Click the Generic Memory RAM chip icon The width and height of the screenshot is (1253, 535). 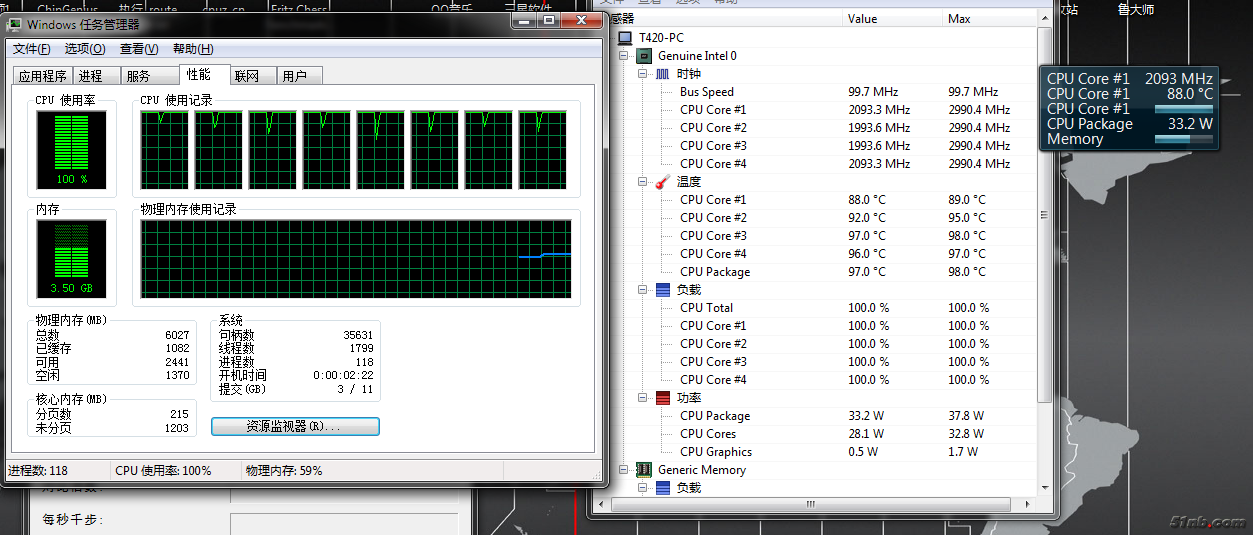[x=645, y=470]
